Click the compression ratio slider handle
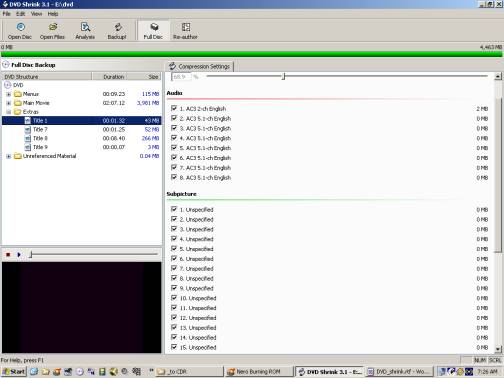 283,77
